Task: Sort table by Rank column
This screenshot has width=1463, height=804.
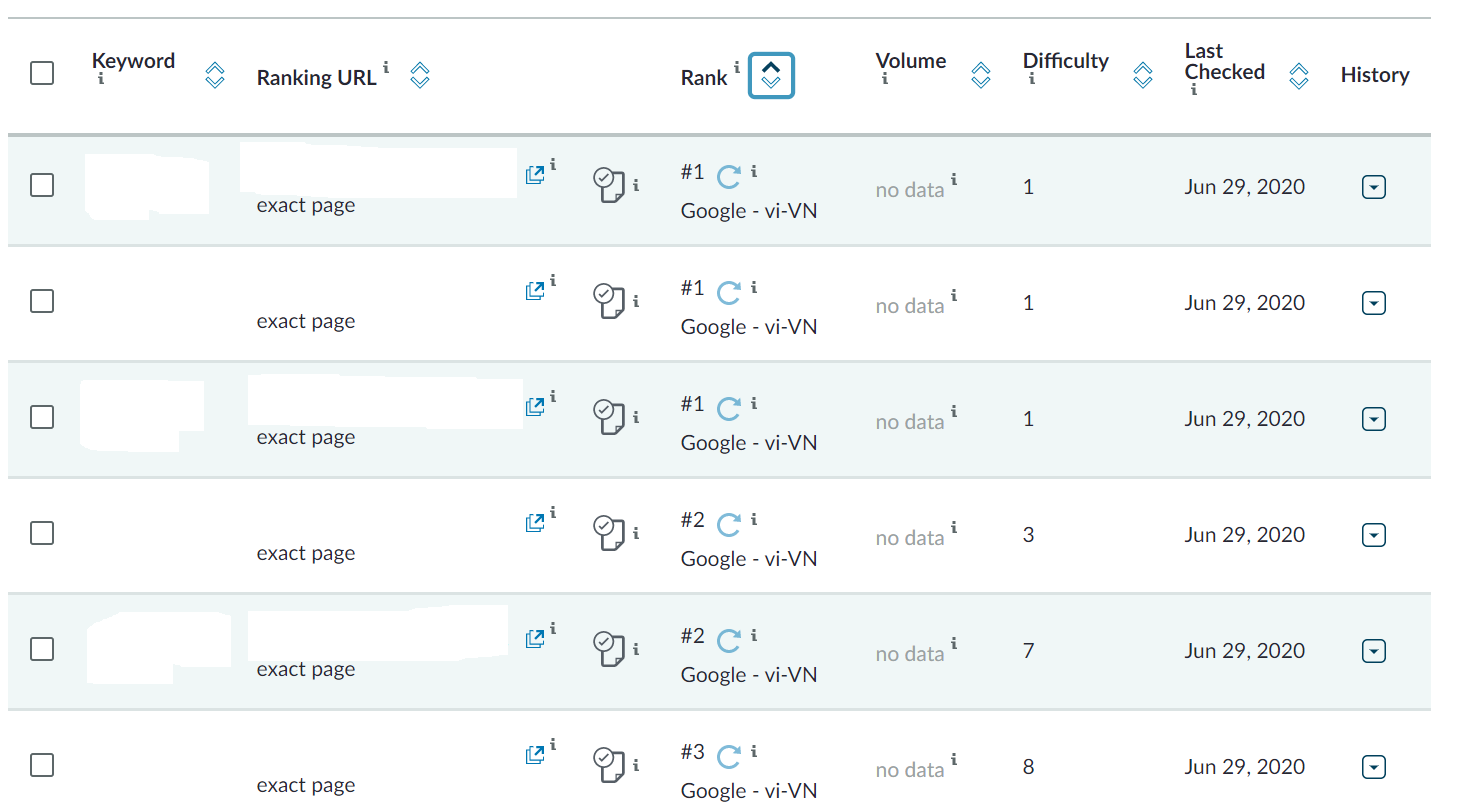Action: pyautogui.click(x=771, y=75)
